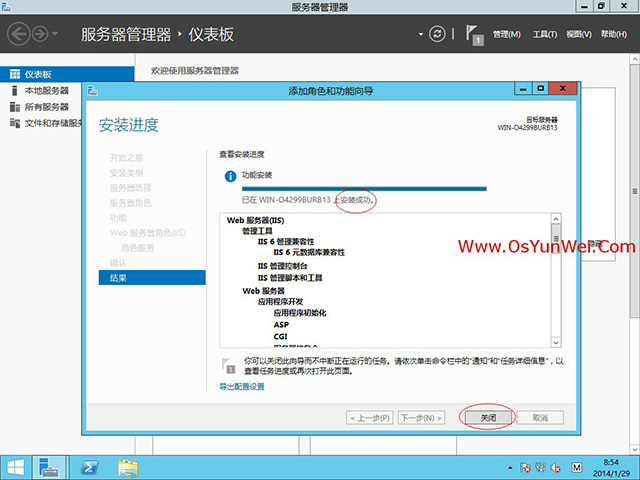Click the forward navigation arrow in Server Manager
The width and height of the screenshot is (640, 480).
point(40,34)
